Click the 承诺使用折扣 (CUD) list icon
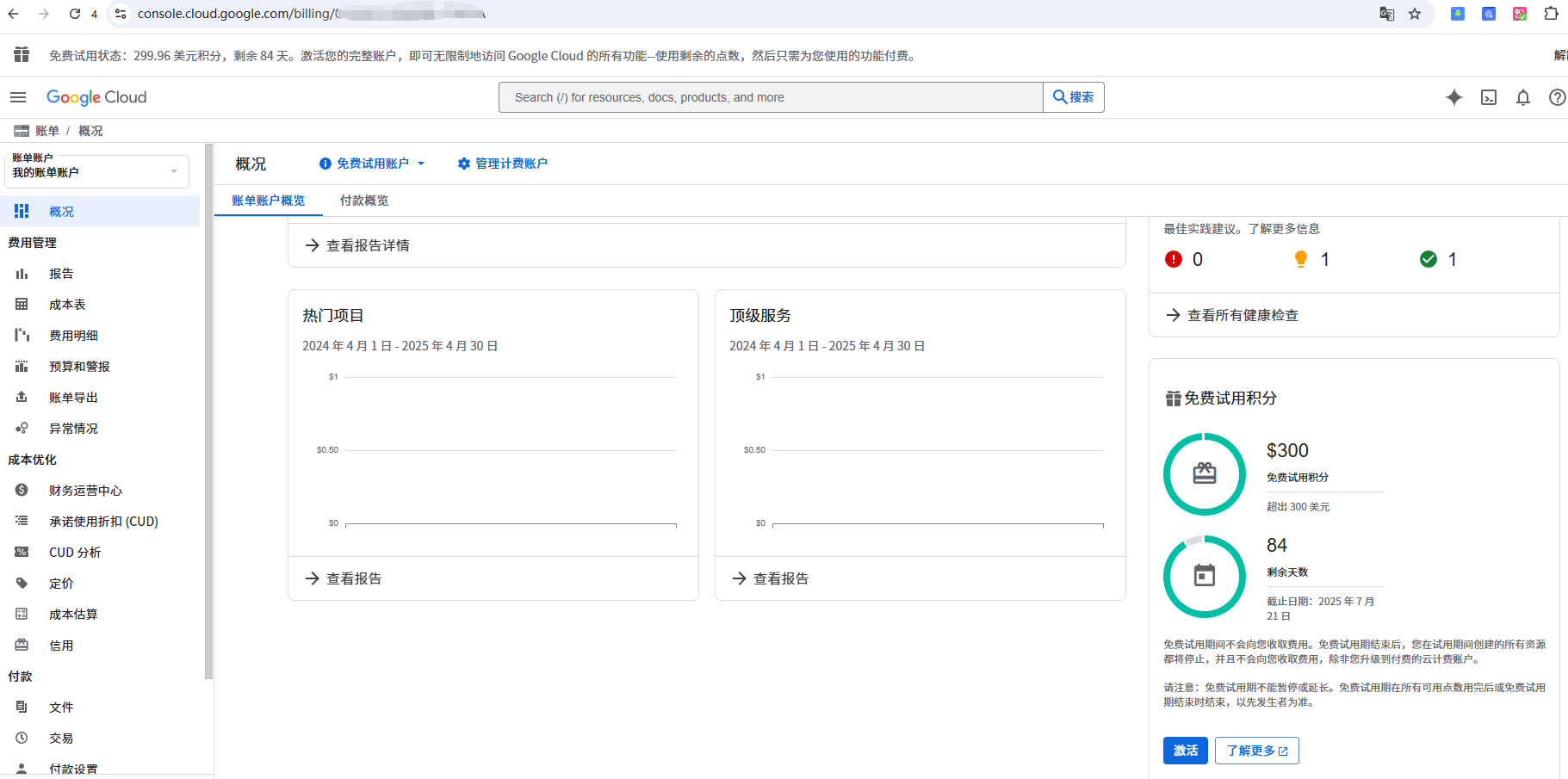1568x779 pixels. point(22,521)
